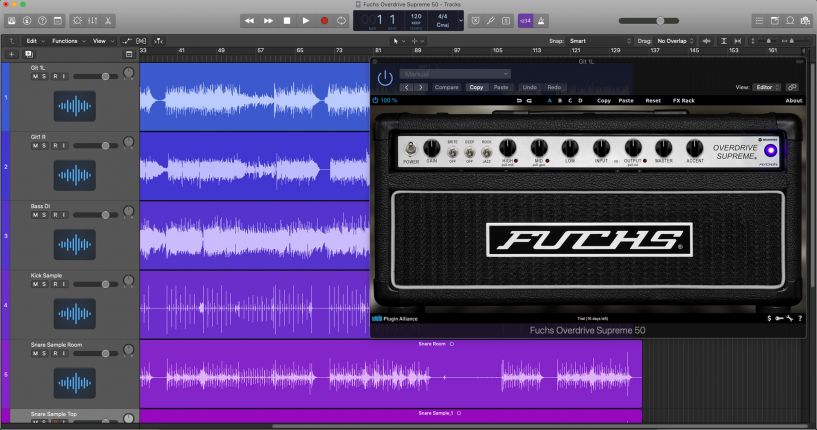Open Global Tracks button above track list
This screenshot has height=430, width=817.
[129, 54]
